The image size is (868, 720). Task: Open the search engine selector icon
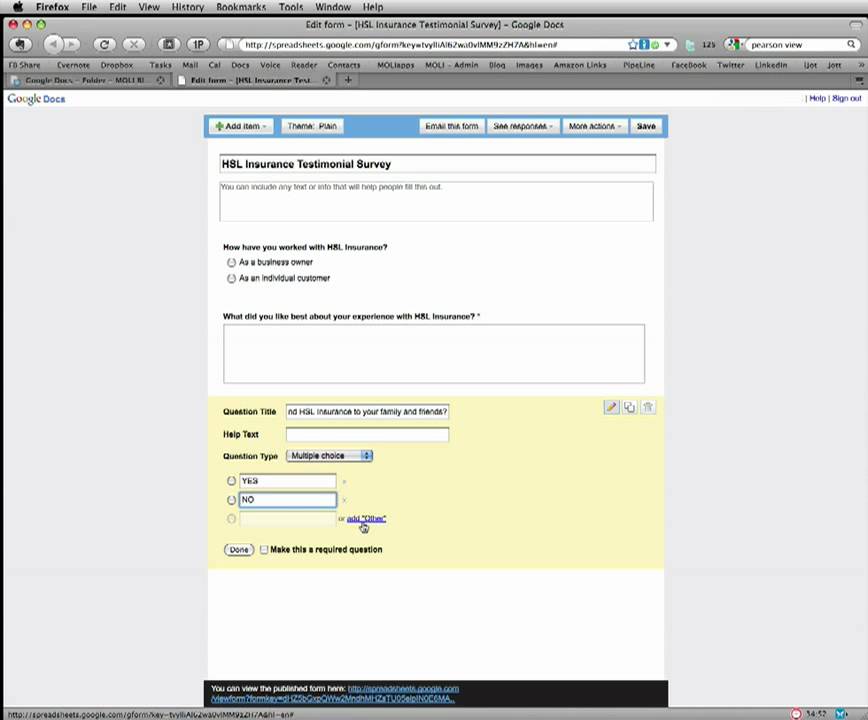click(x=733, y=44)
